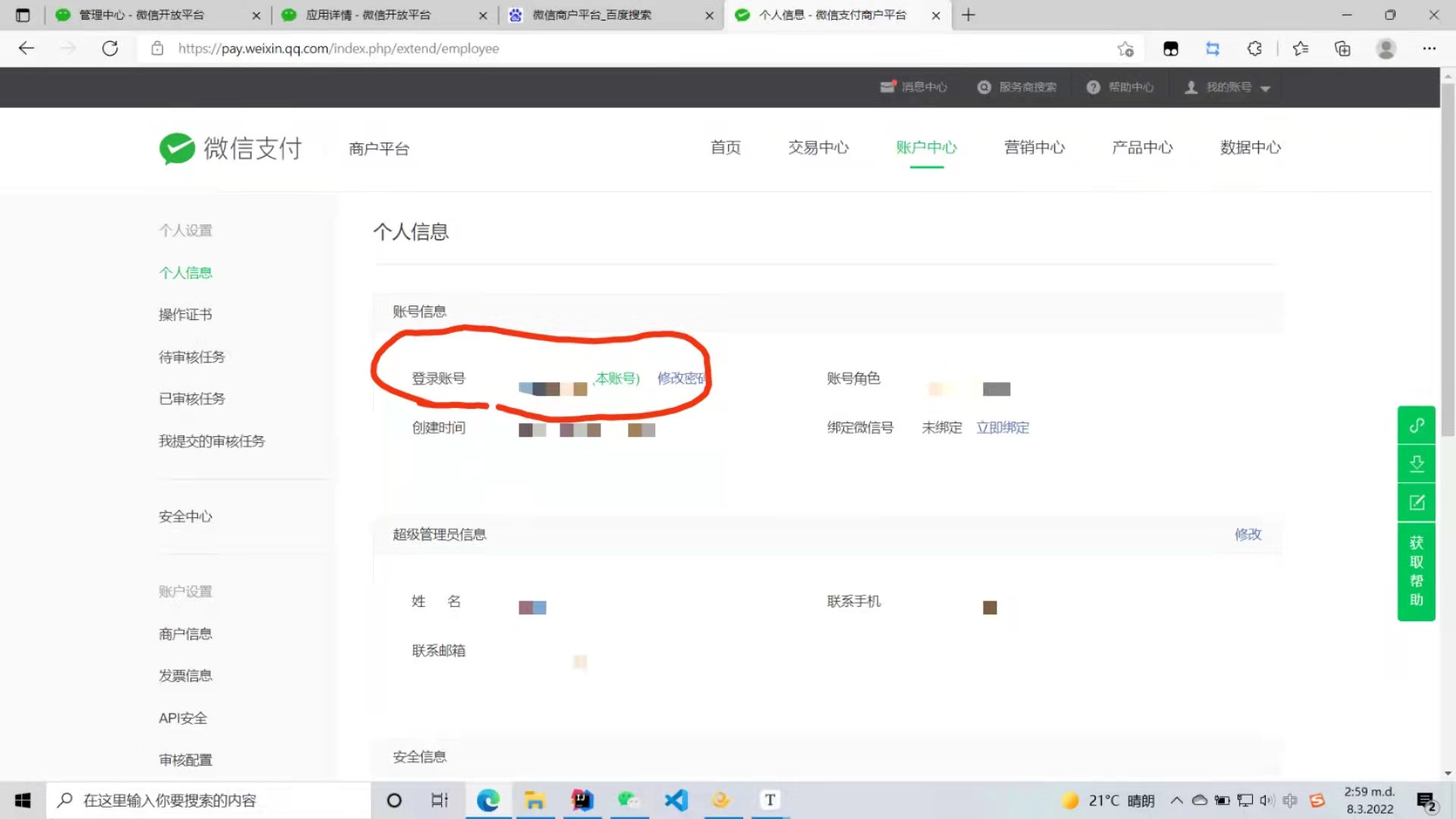This screenshot has height=819, width=1456.
Task: Open 数据中心 navigation tab
Action: 1250,148
